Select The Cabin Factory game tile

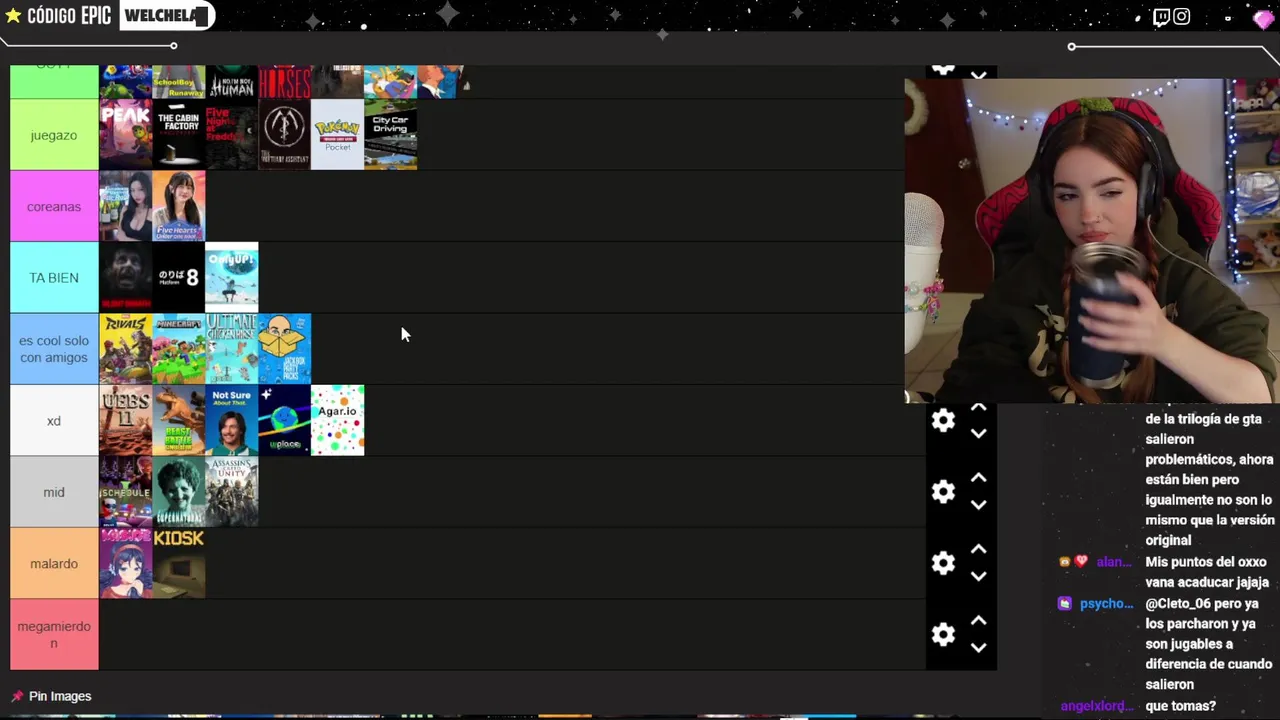pos(178,134)
